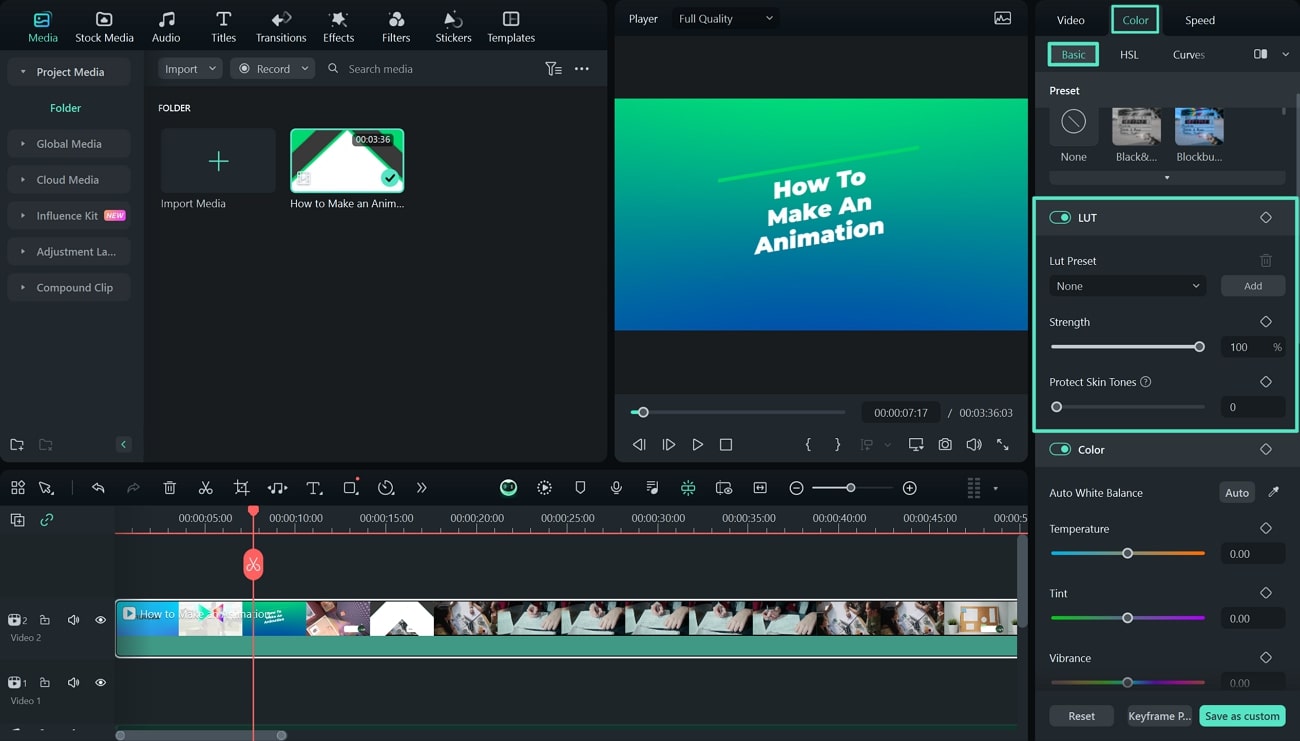The height and width of the screenshot is (741, 1300).
Task: Show more timeline tools chevrons
Action: [421, 488]
